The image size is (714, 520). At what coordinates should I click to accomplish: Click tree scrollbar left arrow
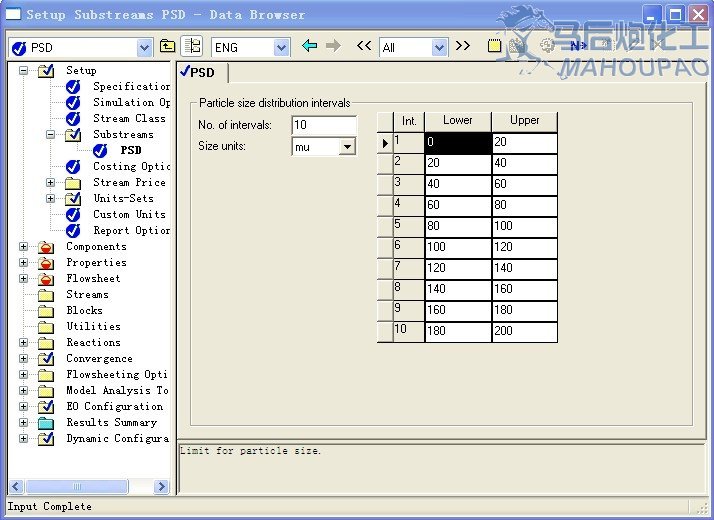[x=16, y=486]
